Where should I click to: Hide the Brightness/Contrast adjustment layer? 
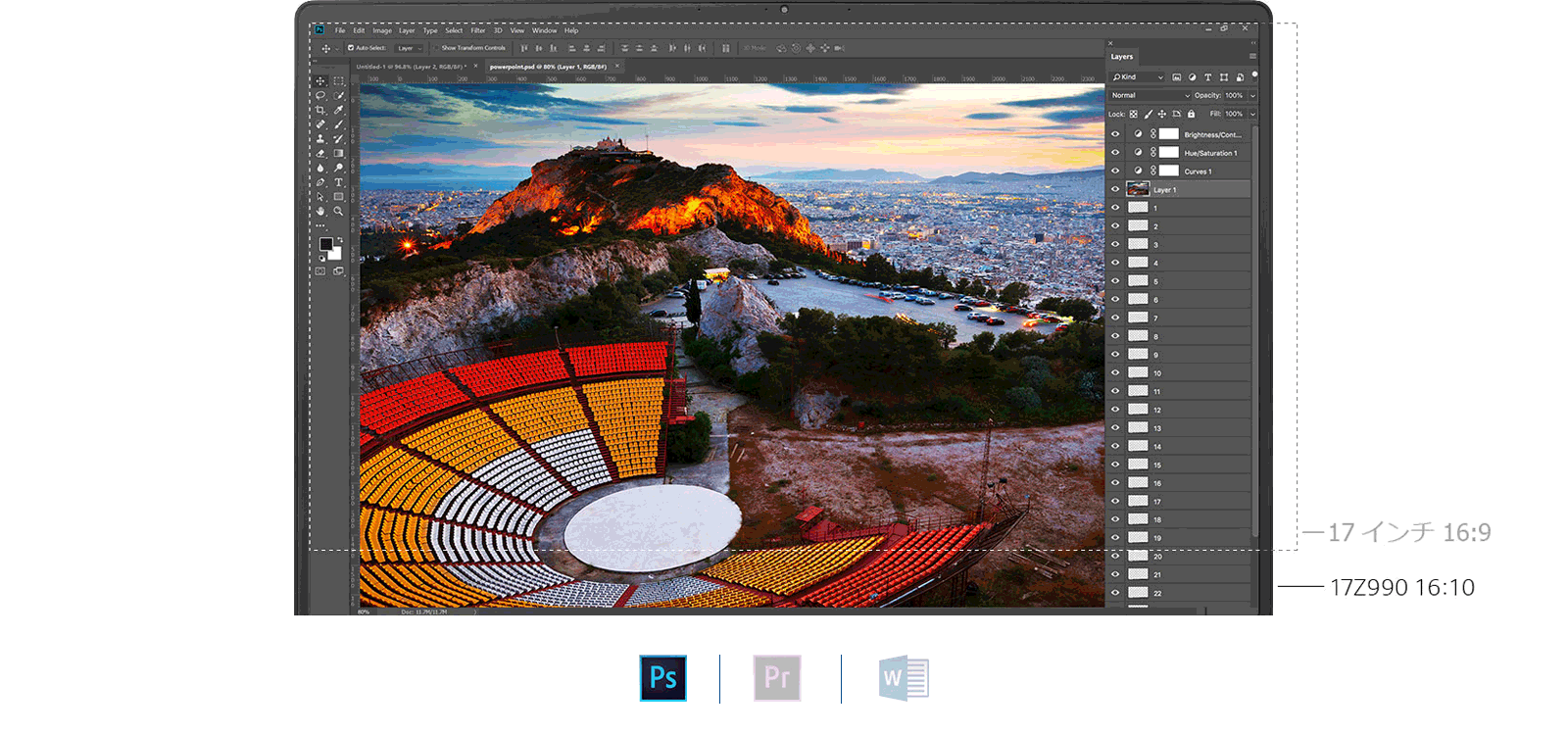(1115, 134)
